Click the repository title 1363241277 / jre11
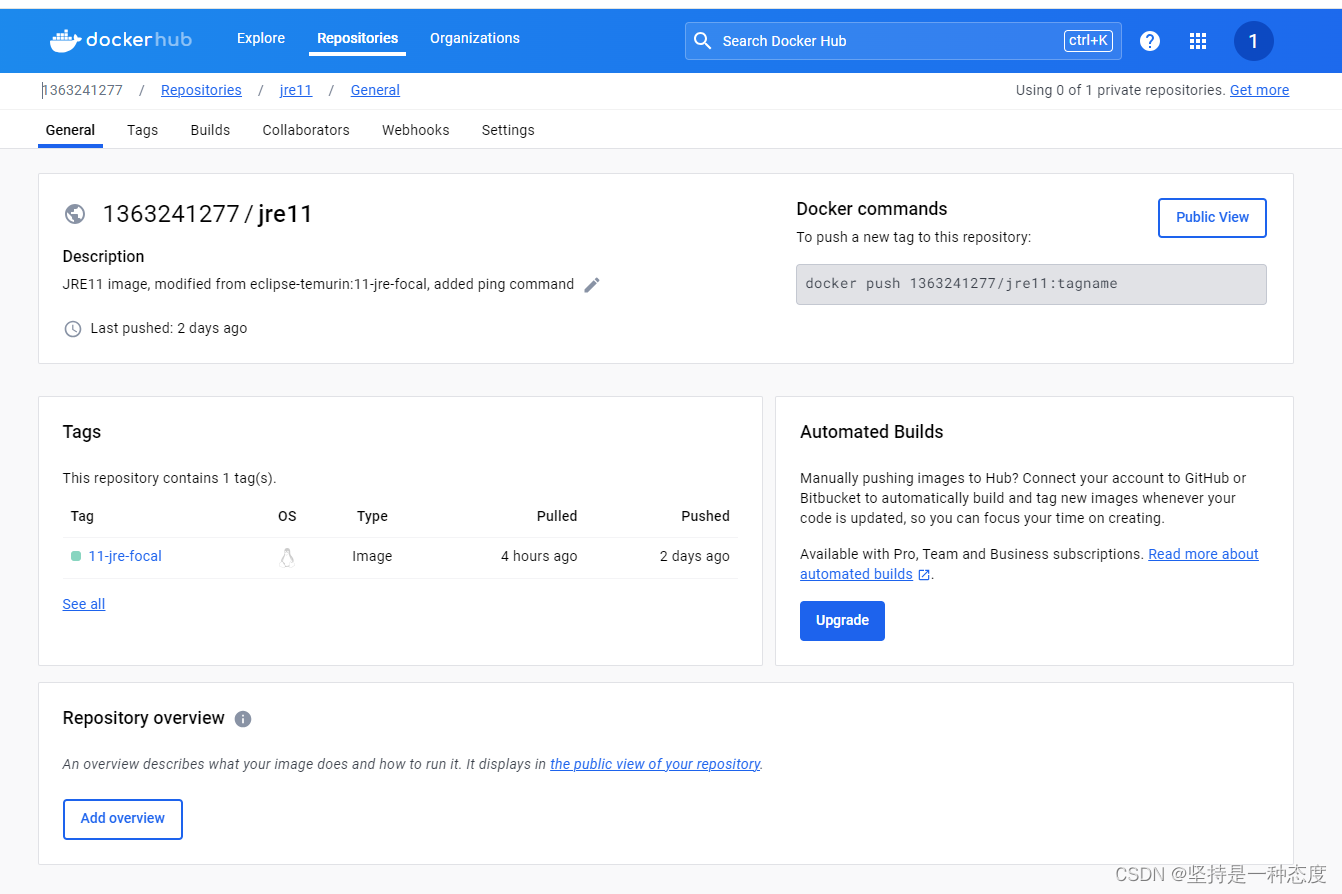The height and width of the screenshot is (894, 1342). [x=208, y=214]
